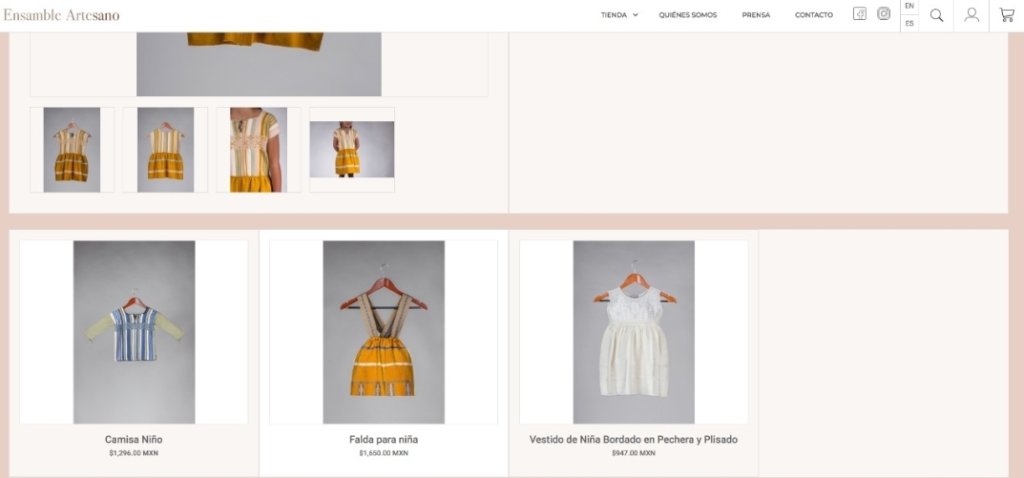Open the PRENSA menu item
The width and height of the screenshot is (1024, 478).
756,15
